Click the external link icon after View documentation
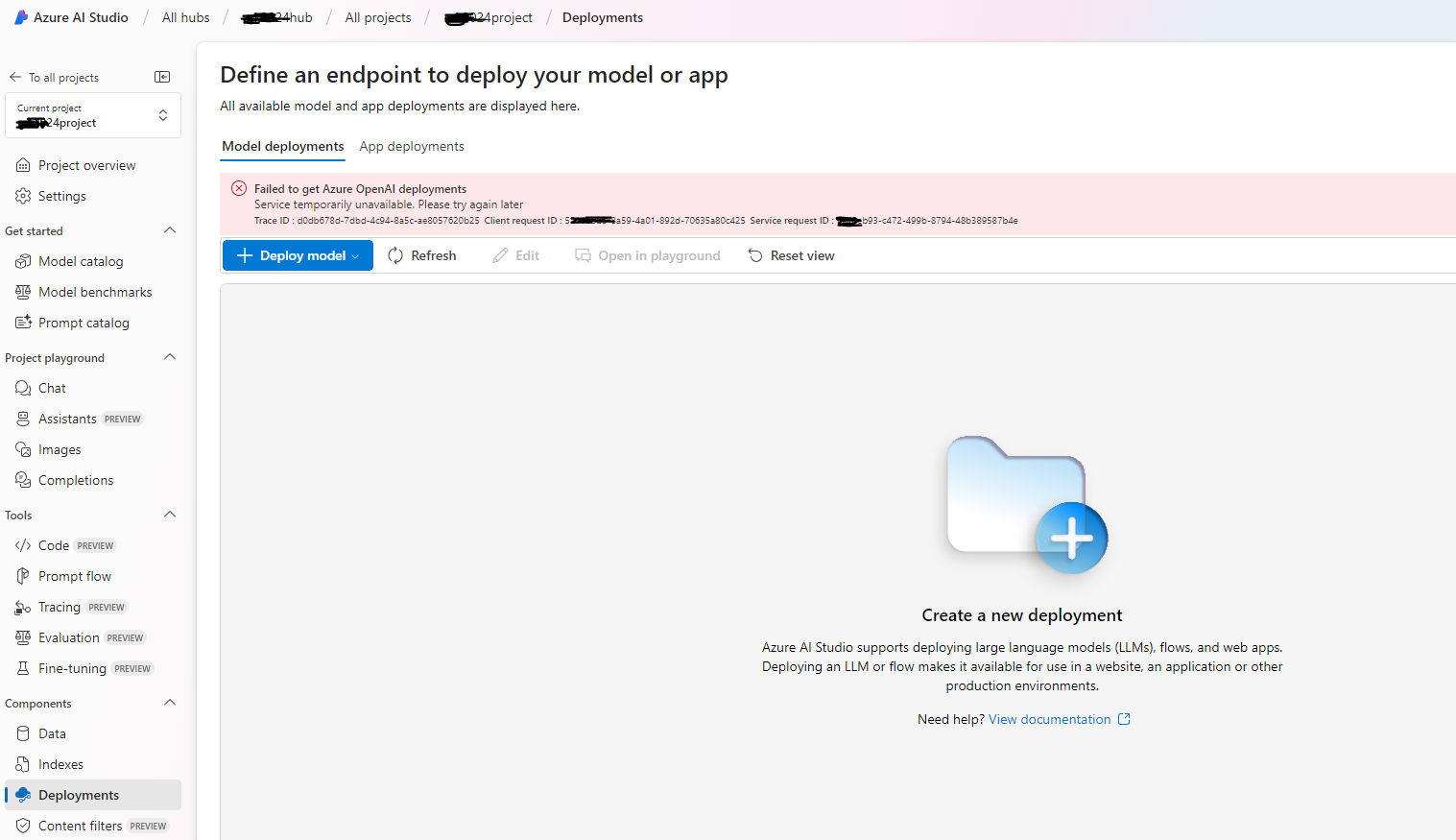This screenshot has width=1456, height=840. (1124, 719)
